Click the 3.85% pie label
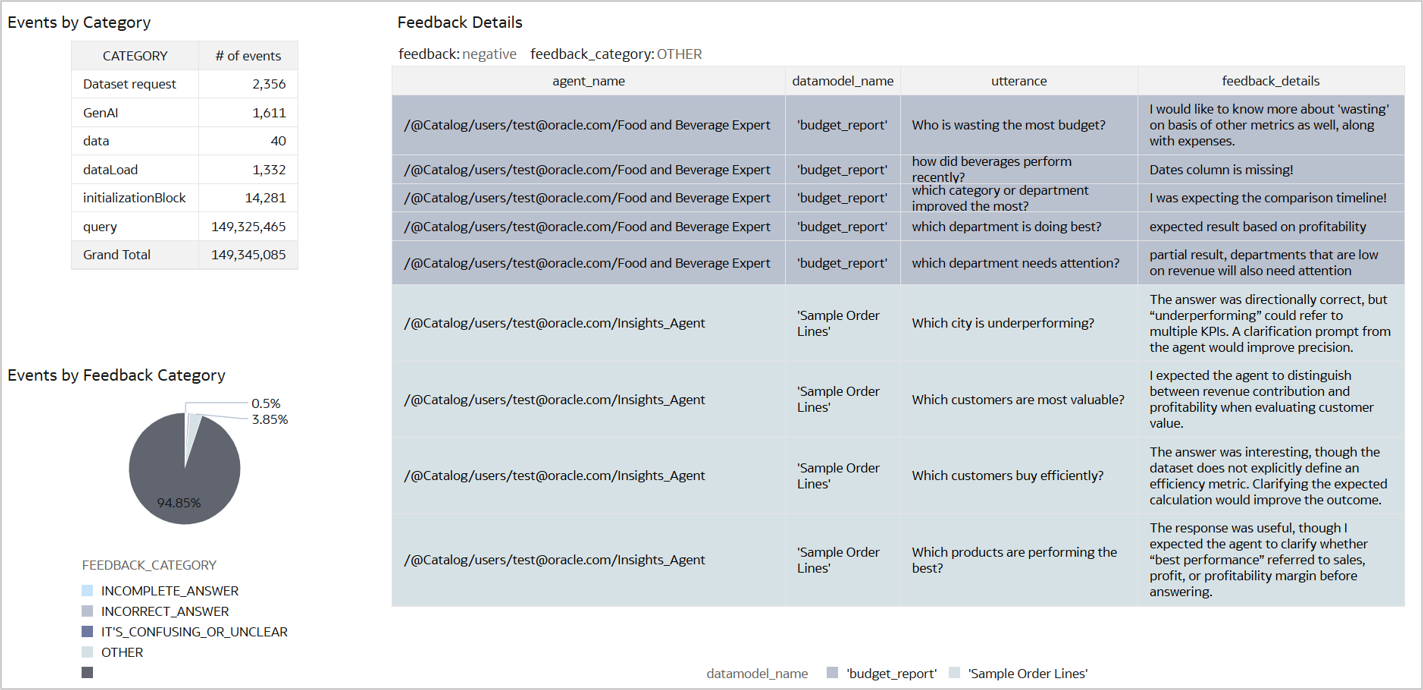 (x=269, y=420)
